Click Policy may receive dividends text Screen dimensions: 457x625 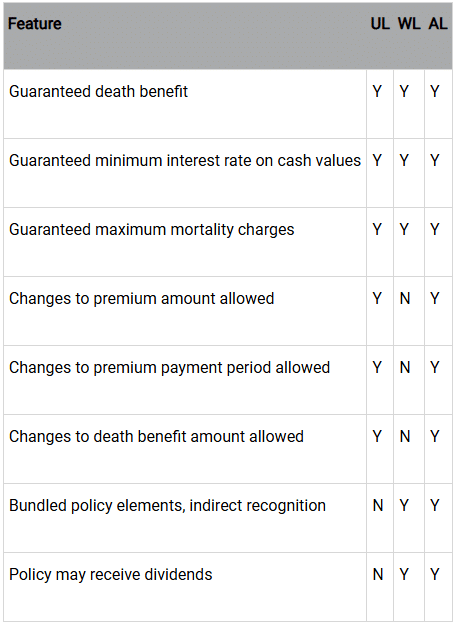(x=110, y=574)
